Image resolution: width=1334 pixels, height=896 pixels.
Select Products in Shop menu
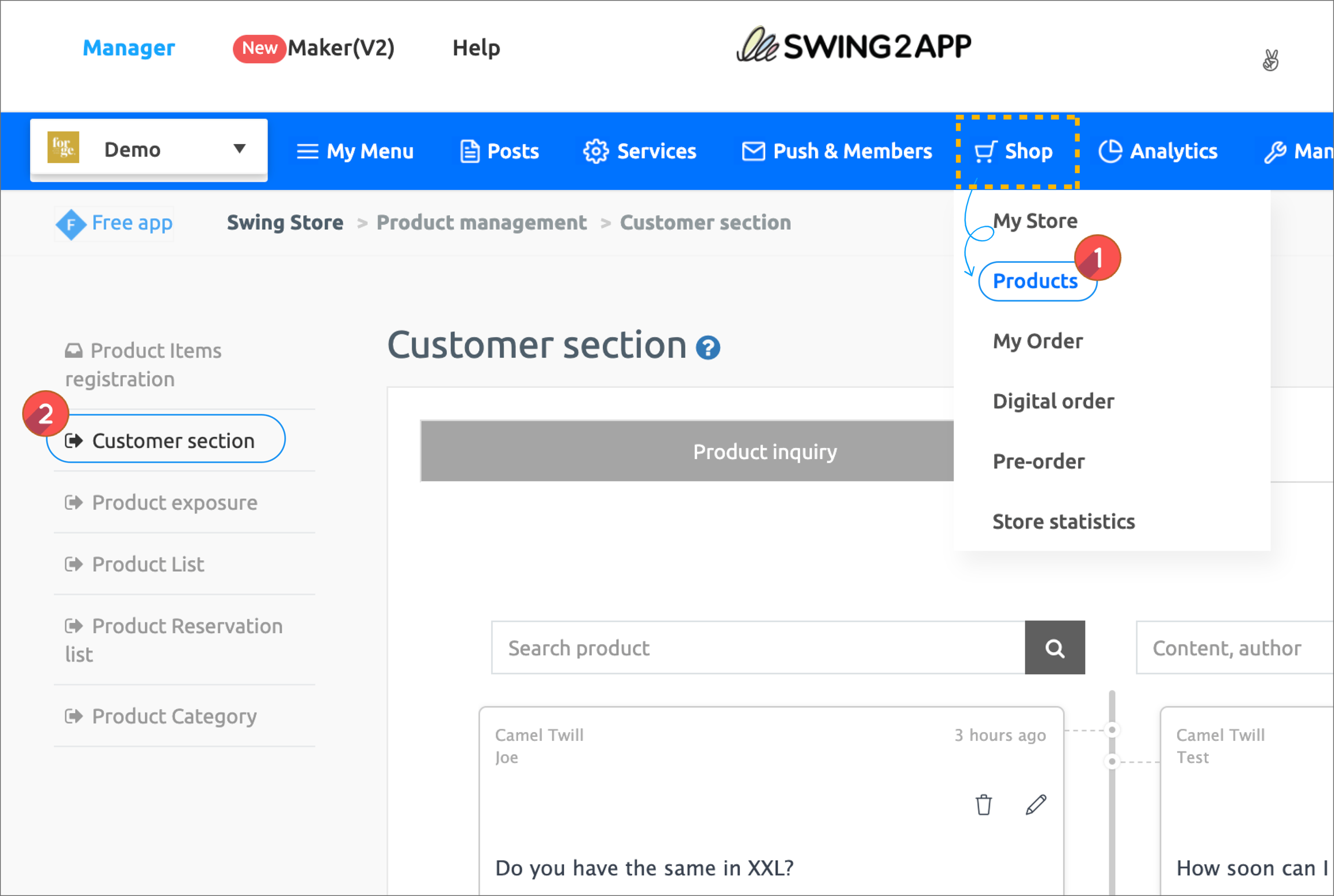1035,281
